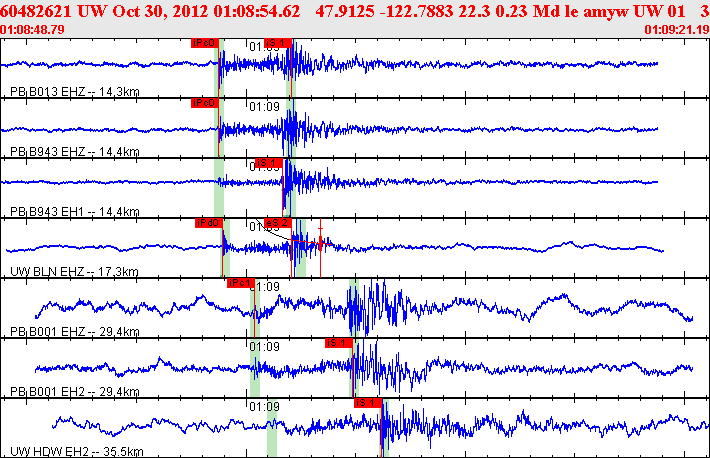Click the start time 01:08:48.79 label
The width and height of the screenshot is (710, 458).
point(32,29)
